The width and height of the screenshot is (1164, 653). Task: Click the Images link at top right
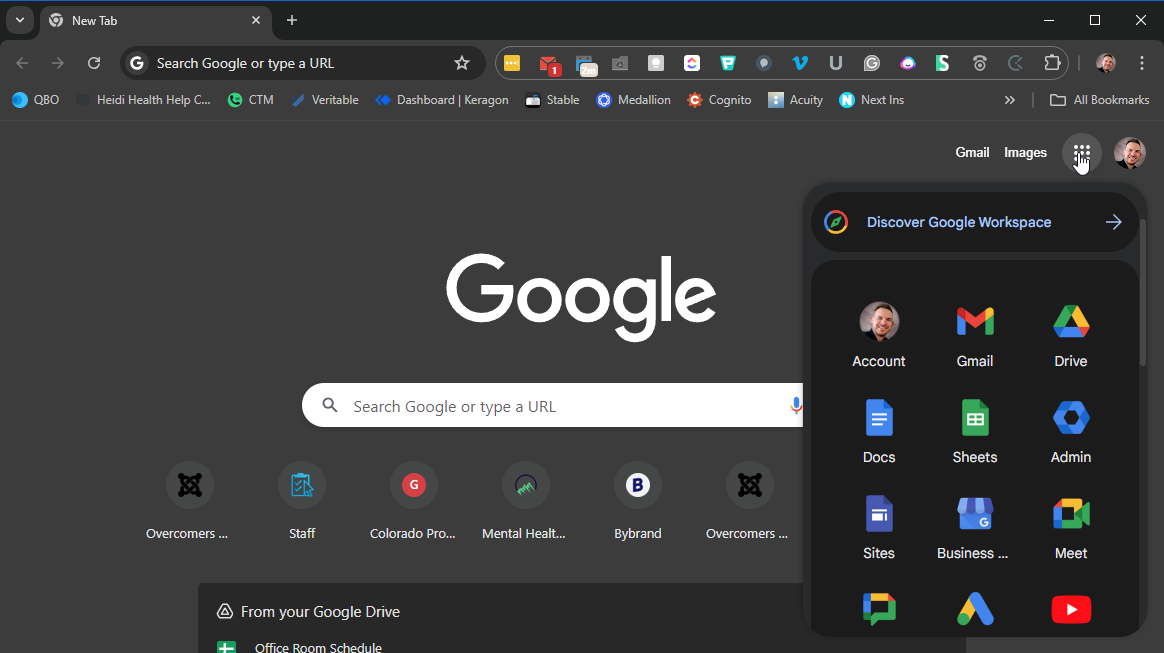[x=1025, y=152]
